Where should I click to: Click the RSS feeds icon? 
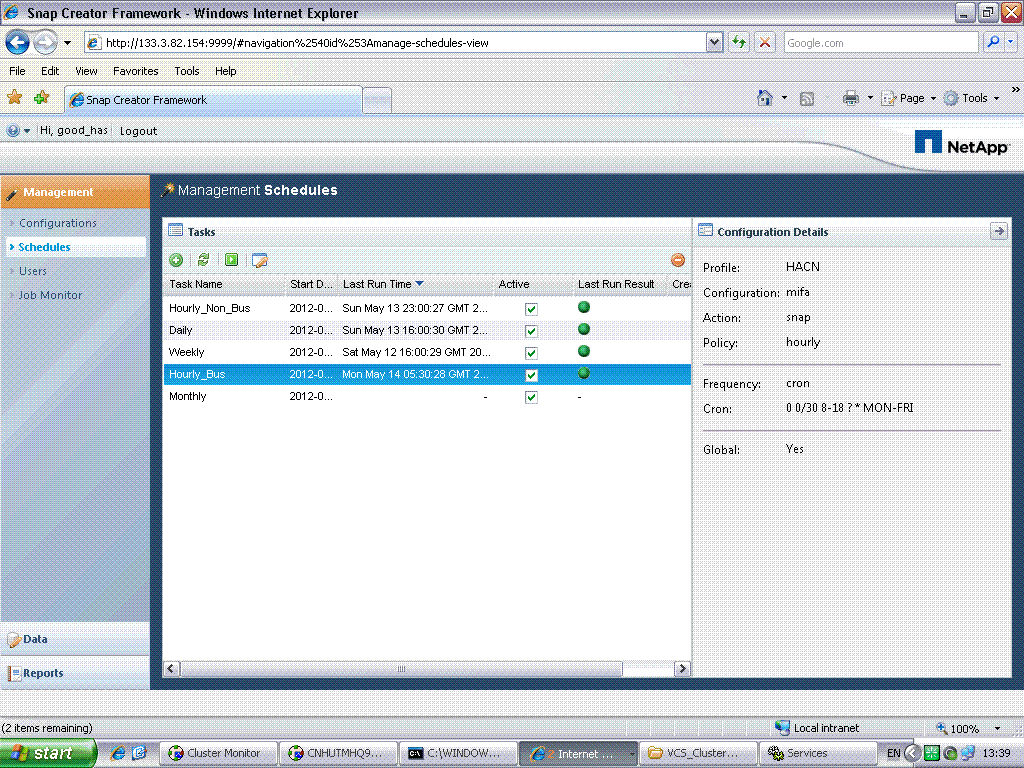[807, 99]
